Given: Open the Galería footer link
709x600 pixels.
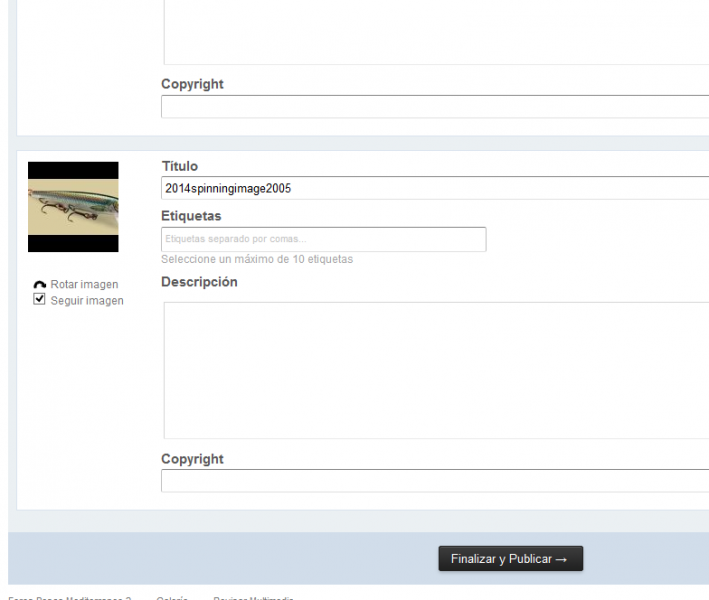Looking at the screenshot, I should pos(172,597).
